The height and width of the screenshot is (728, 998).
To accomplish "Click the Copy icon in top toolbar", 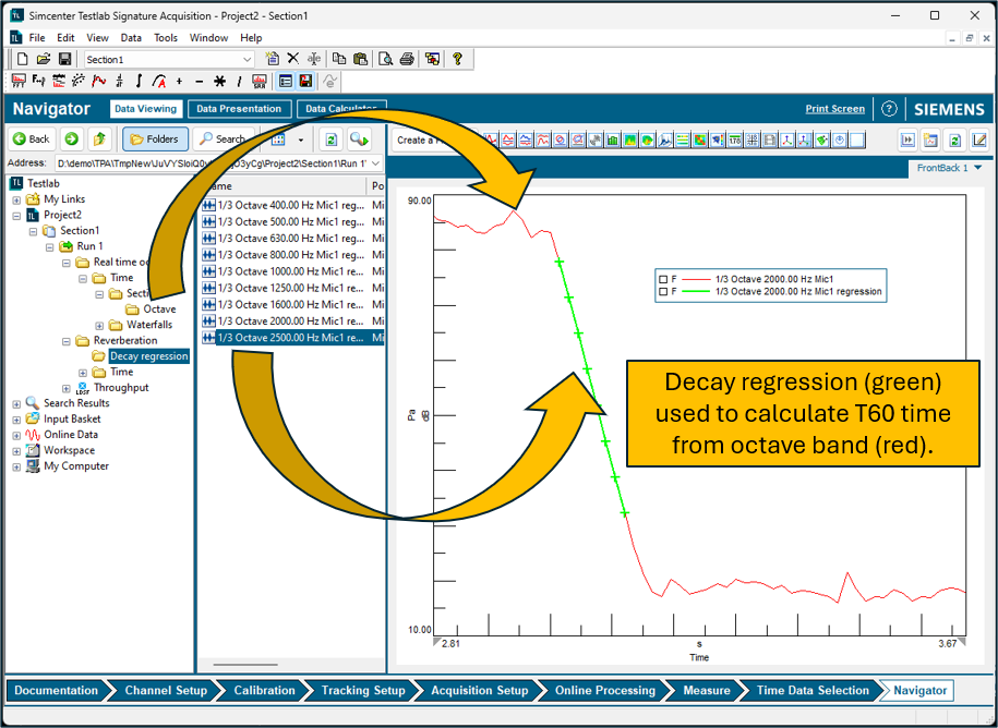I will click(x=339, y=59).
